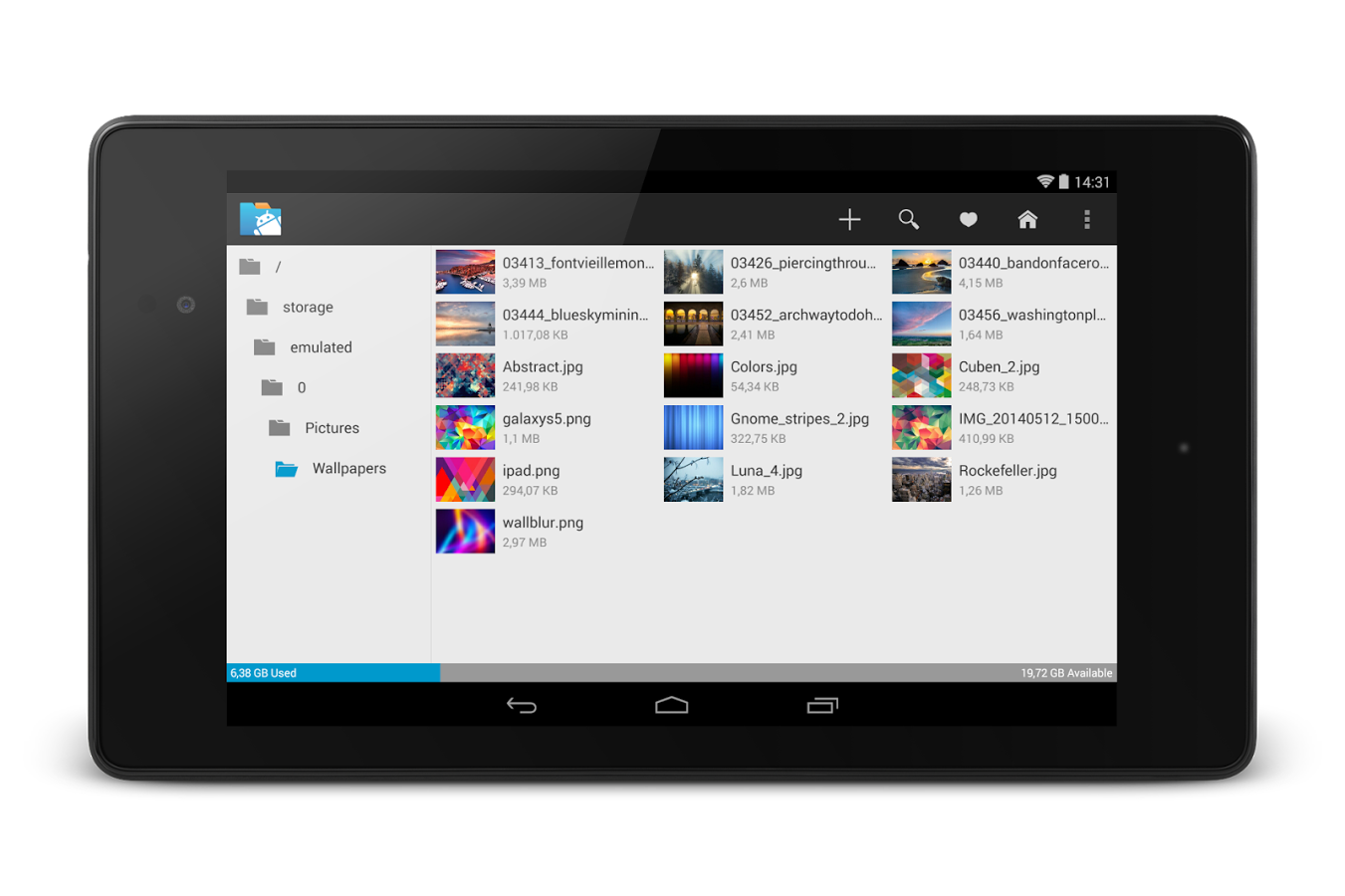The height and width of the screenshot is (896, 1345).
Task: Open thumbnail of 03452_archwaytodoh image
Action: coord(693,324)
